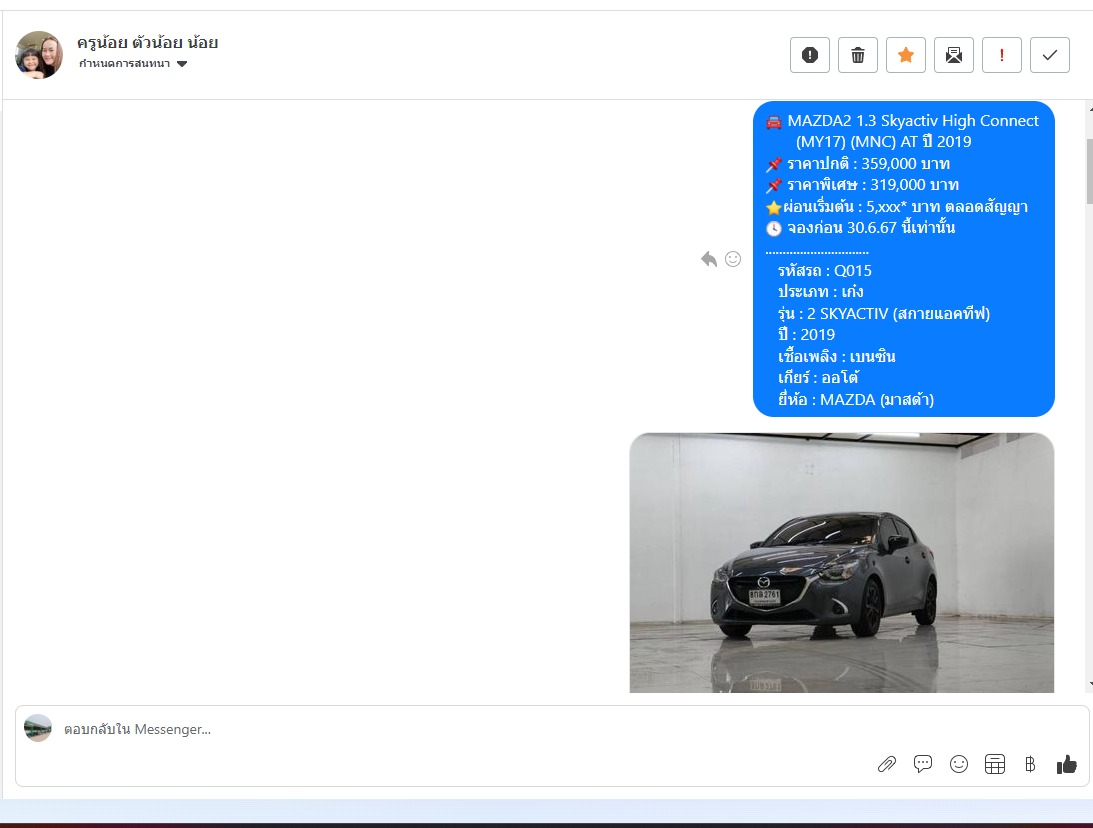
Task: Click the text ราคาปกติ : 359,000 บาท
Action: click(869, 164)
